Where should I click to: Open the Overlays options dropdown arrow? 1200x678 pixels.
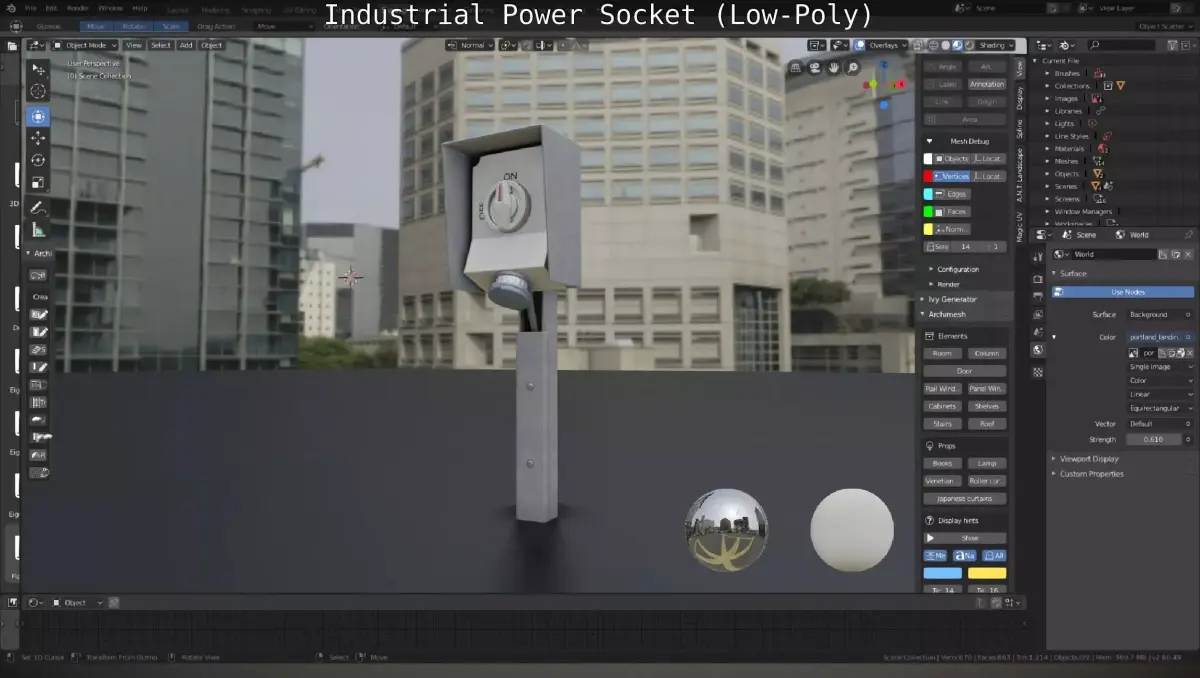[x=905, y=45]
